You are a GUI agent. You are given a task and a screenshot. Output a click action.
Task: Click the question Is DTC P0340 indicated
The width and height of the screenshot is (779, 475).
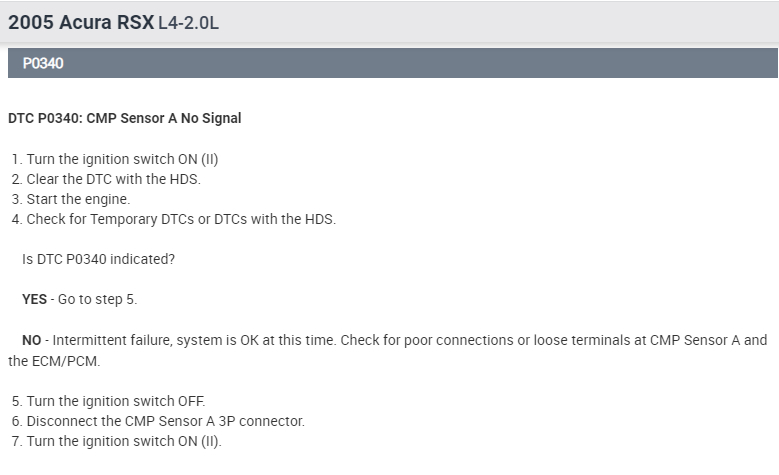pos(98,259)
